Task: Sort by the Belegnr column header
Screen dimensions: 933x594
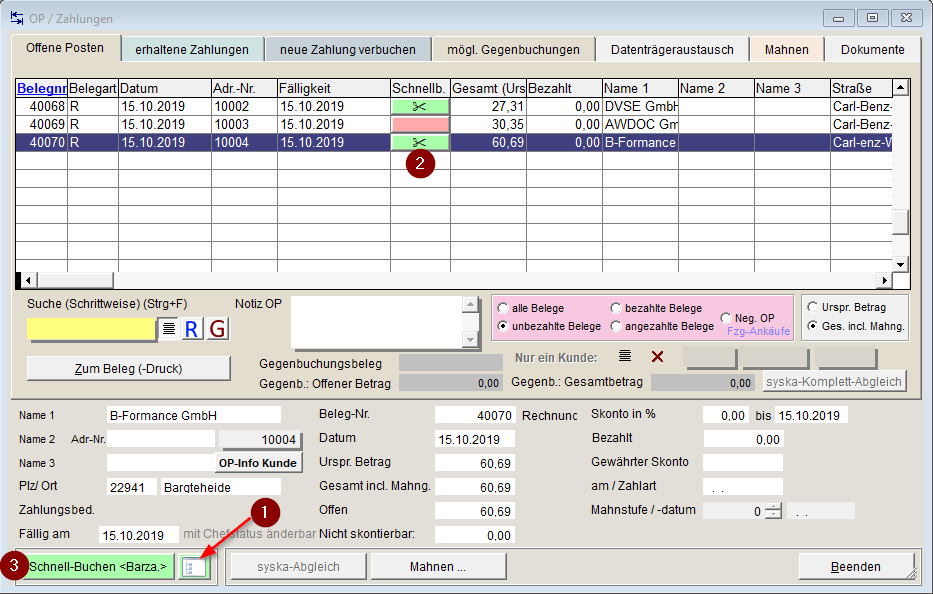Action: click(42, 89)
